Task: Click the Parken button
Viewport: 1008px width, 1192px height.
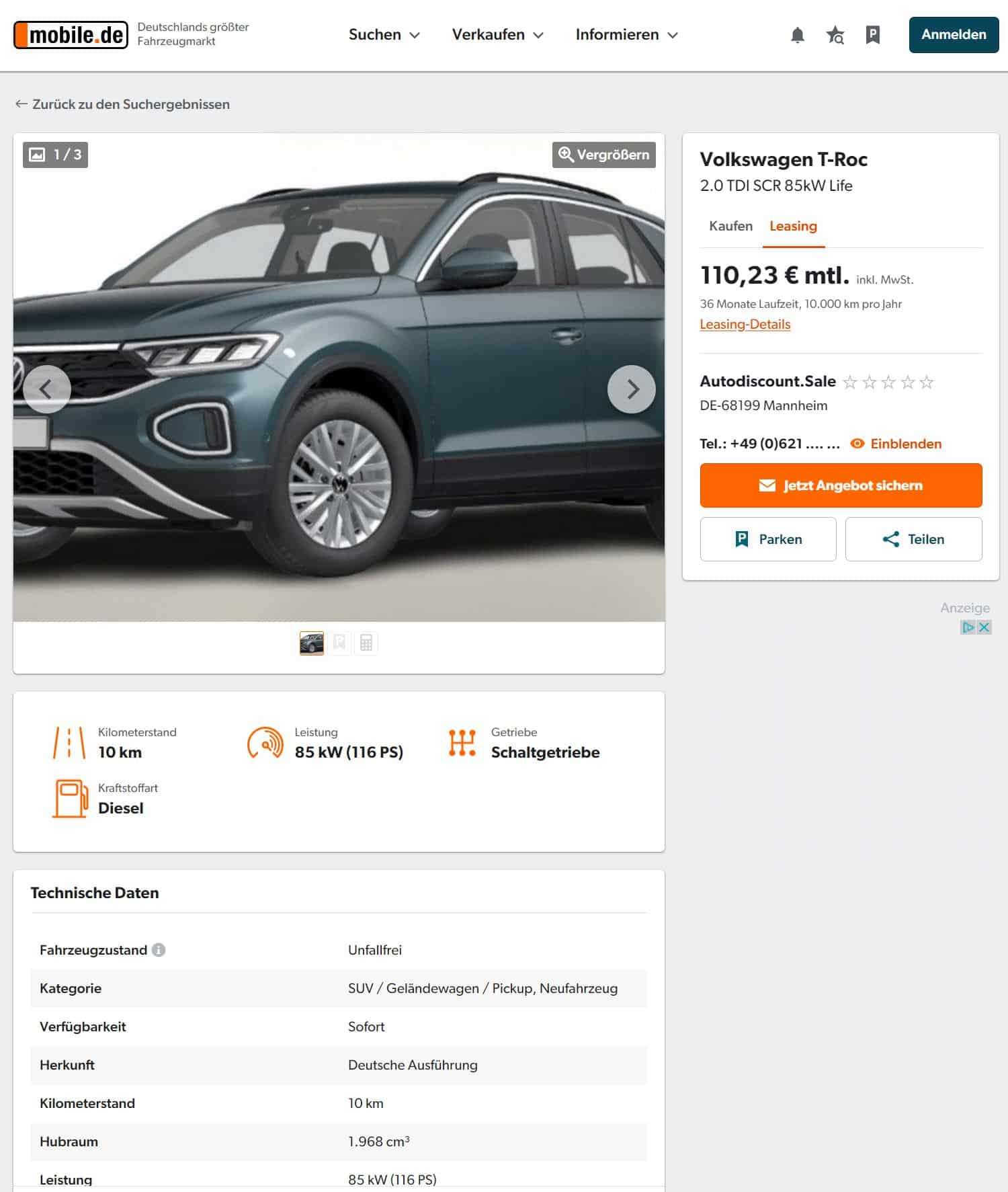Action: 768,539
